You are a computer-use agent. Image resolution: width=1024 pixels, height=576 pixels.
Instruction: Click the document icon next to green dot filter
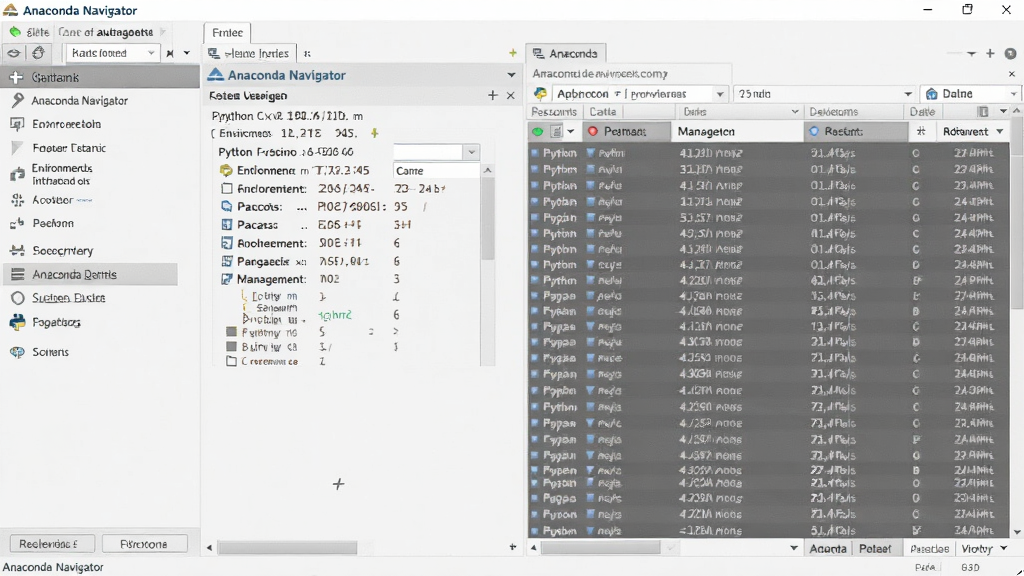coord(556,131)
